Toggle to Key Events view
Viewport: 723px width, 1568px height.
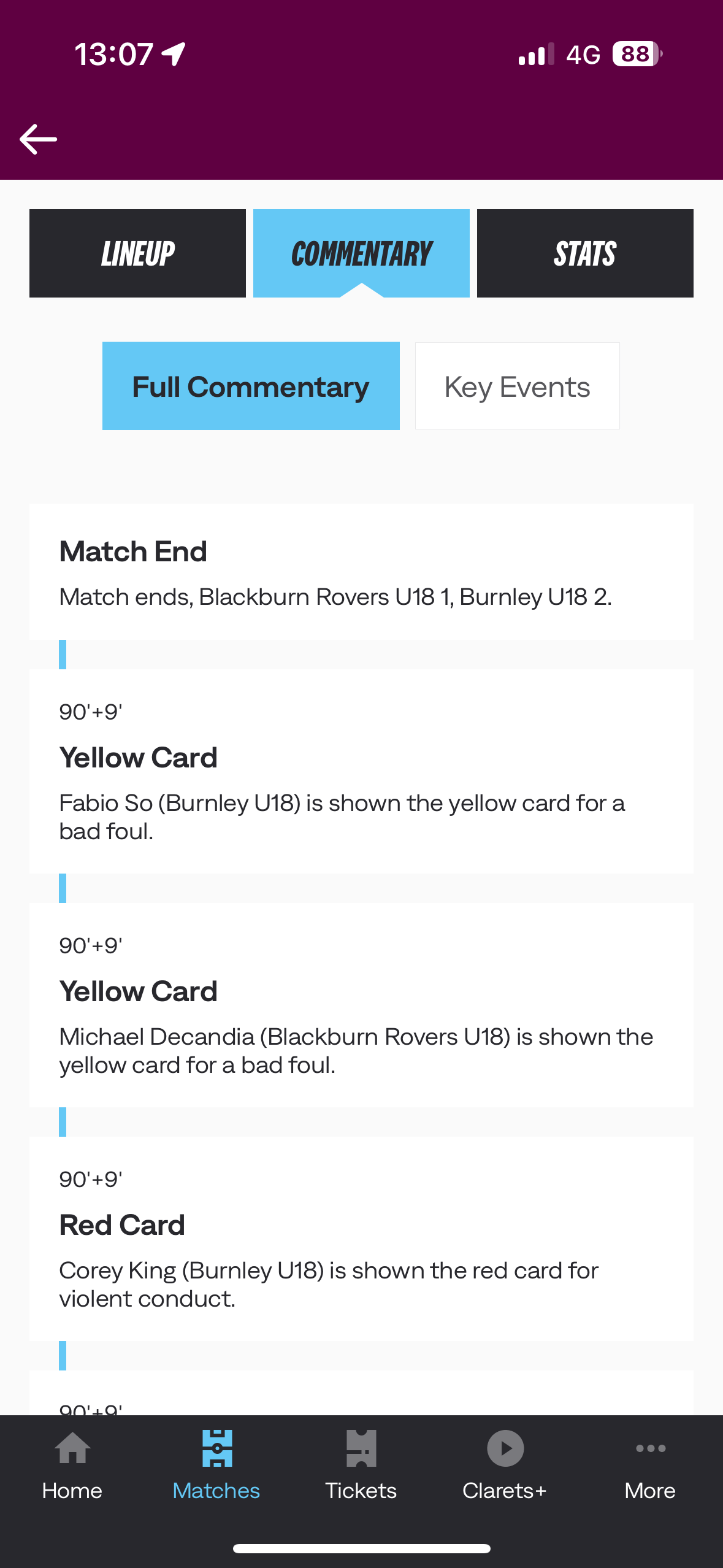[x=517, y=386]
